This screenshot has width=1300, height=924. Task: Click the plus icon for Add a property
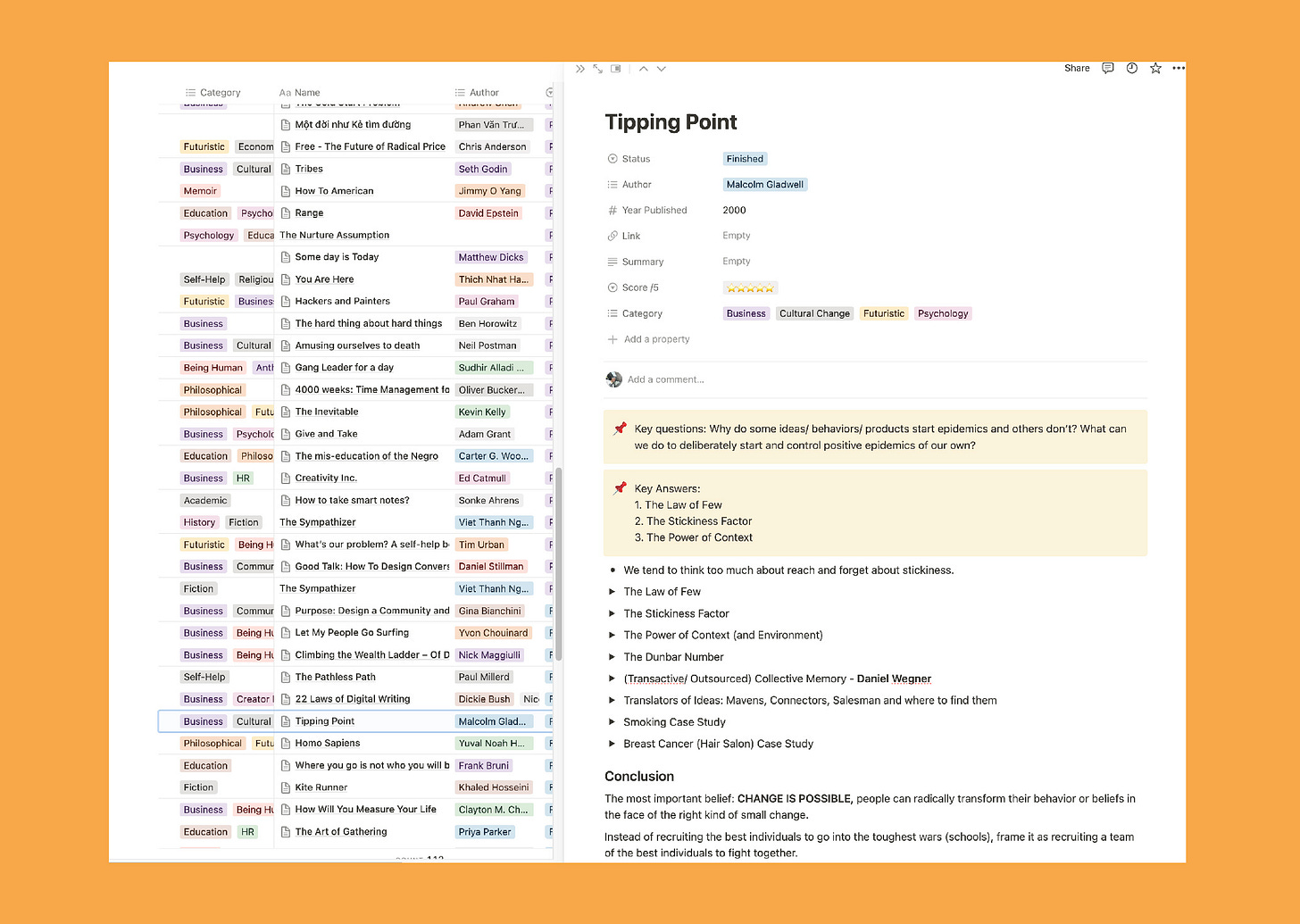click(x=612, y=339)
